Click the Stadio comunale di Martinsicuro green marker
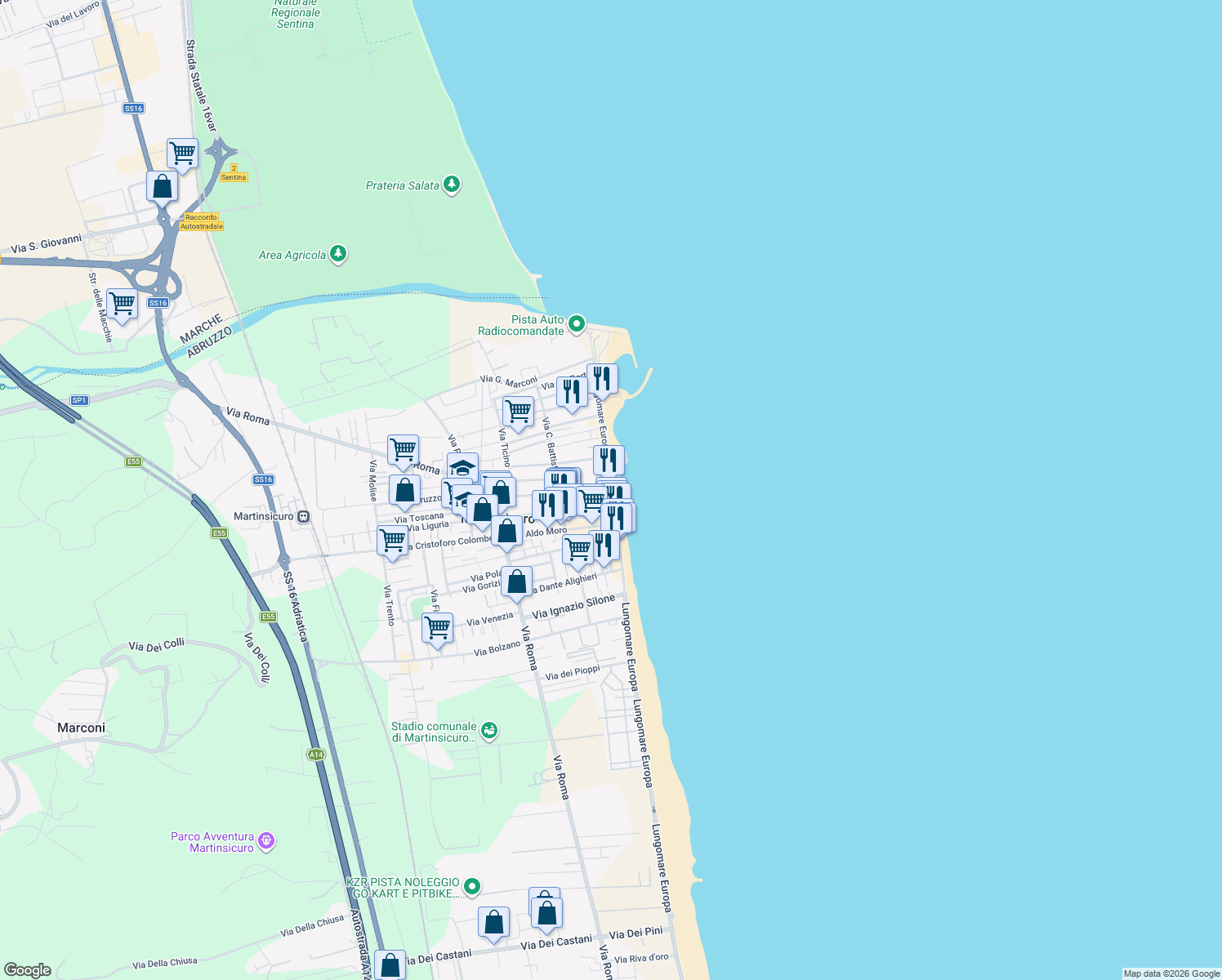The width and height of the screenshot is (1222, 980). click(489, 731)
